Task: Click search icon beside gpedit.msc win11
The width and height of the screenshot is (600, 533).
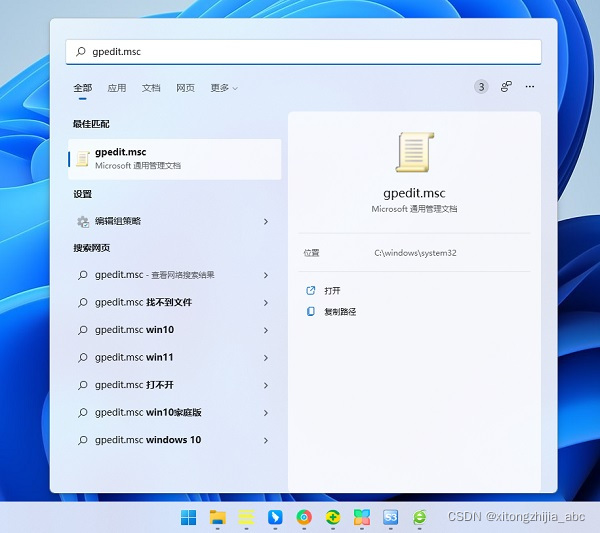Action: 83,358
